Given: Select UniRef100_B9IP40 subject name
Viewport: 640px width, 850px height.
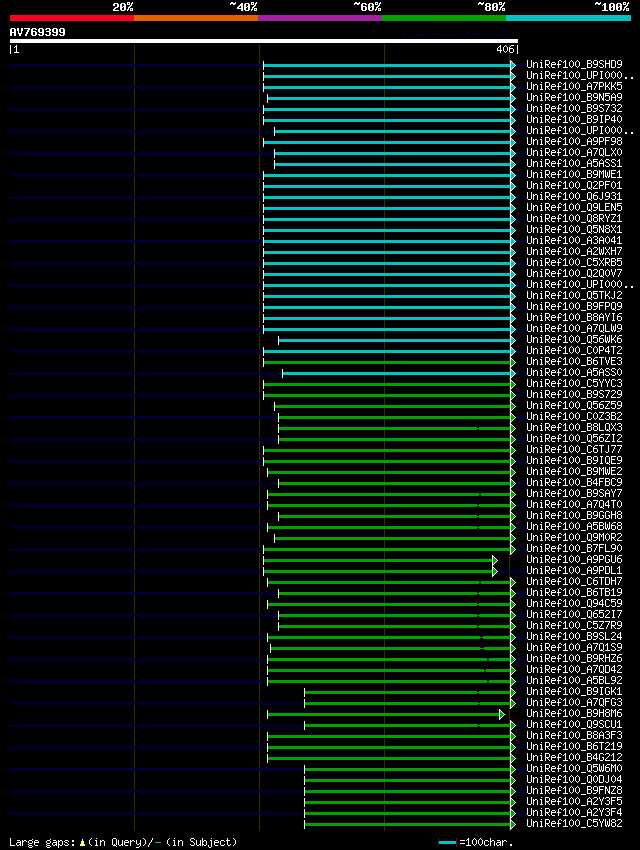Looking at the screenshot, I should (574, 119).
